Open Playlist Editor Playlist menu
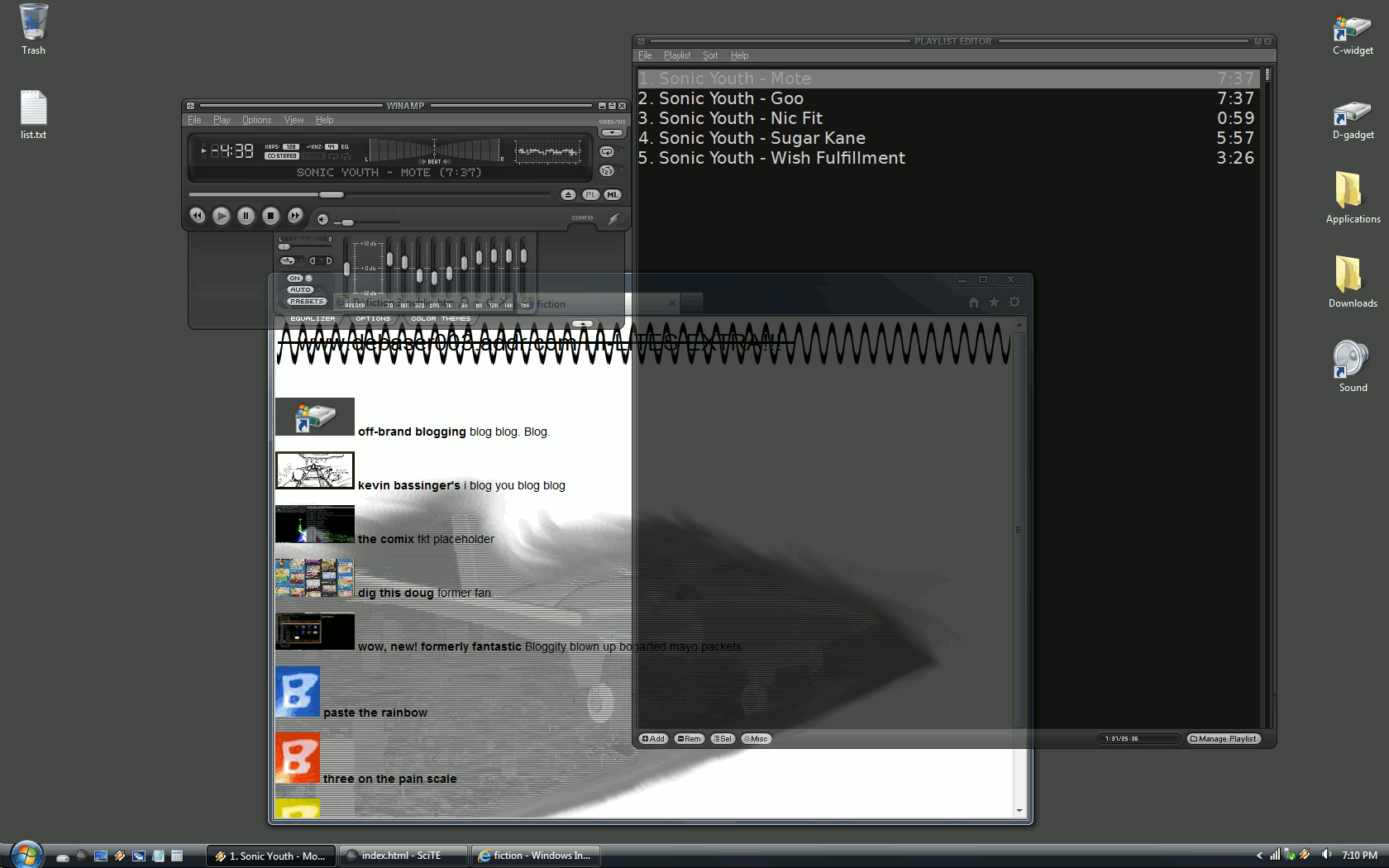1389x868 pixels. 677,56
